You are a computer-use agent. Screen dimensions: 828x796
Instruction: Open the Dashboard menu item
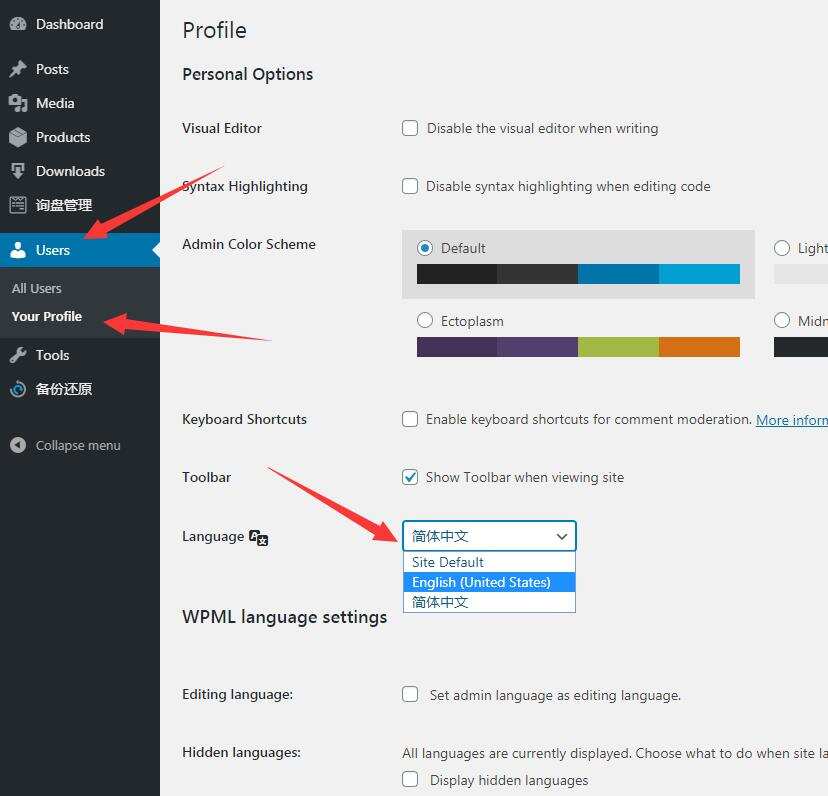tap(80, 24)
